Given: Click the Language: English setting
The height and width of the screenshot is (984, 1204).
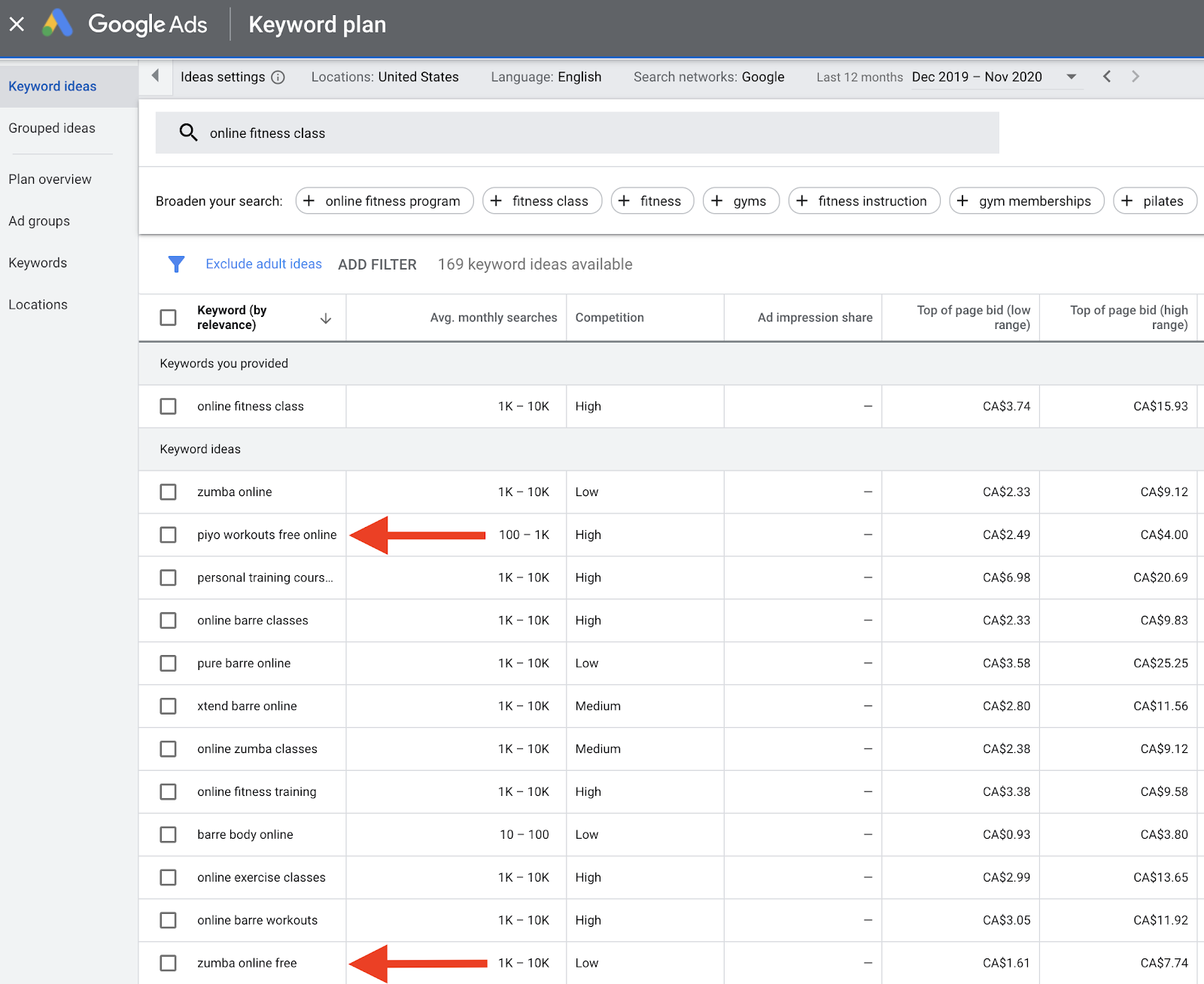Looking at the screenshot, I should (546, 77).
